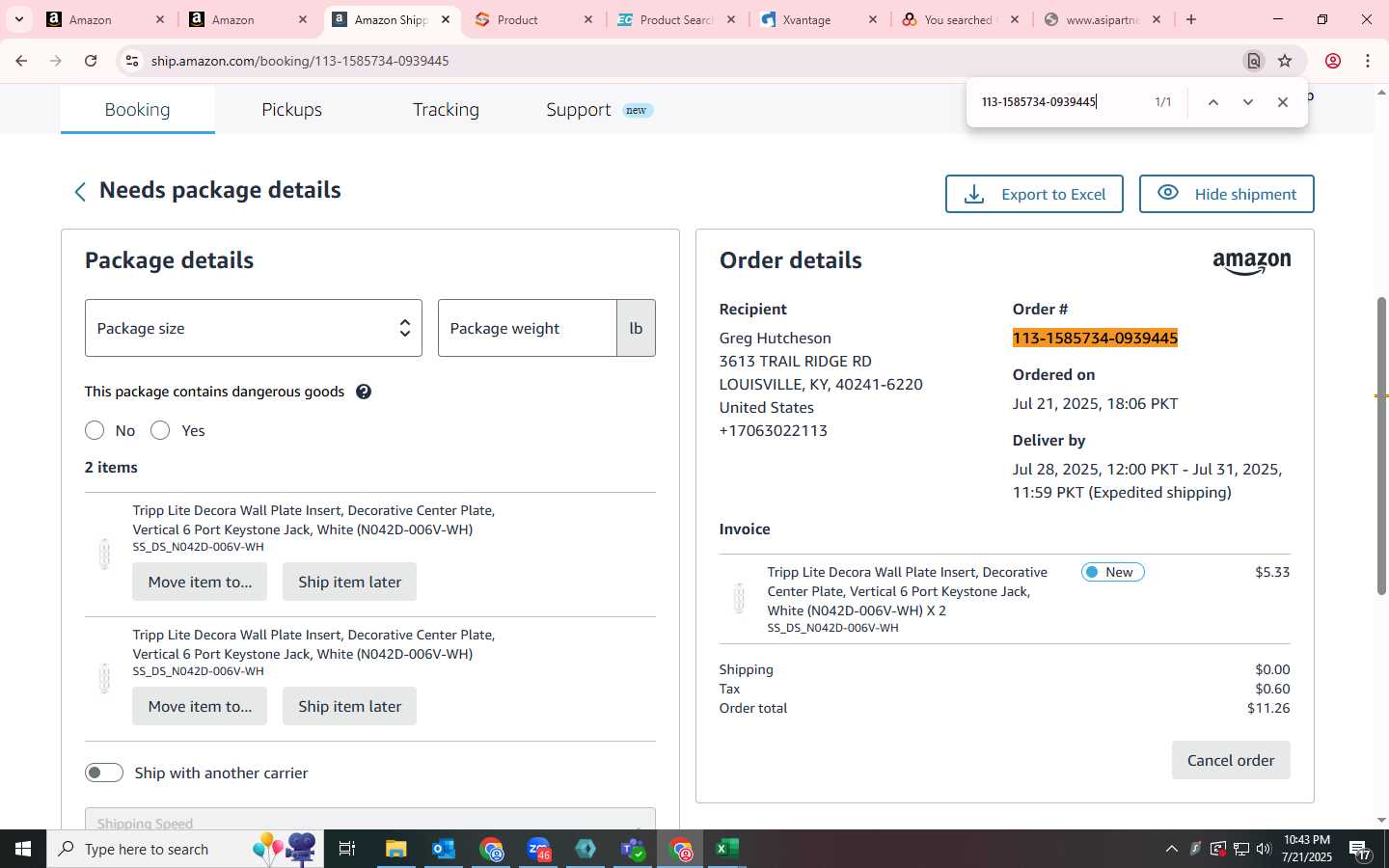This screenshot has width=1389, height=868.
Task: Click first item product thumbnail
Action: pyautogui.click(x=104, y=554)
